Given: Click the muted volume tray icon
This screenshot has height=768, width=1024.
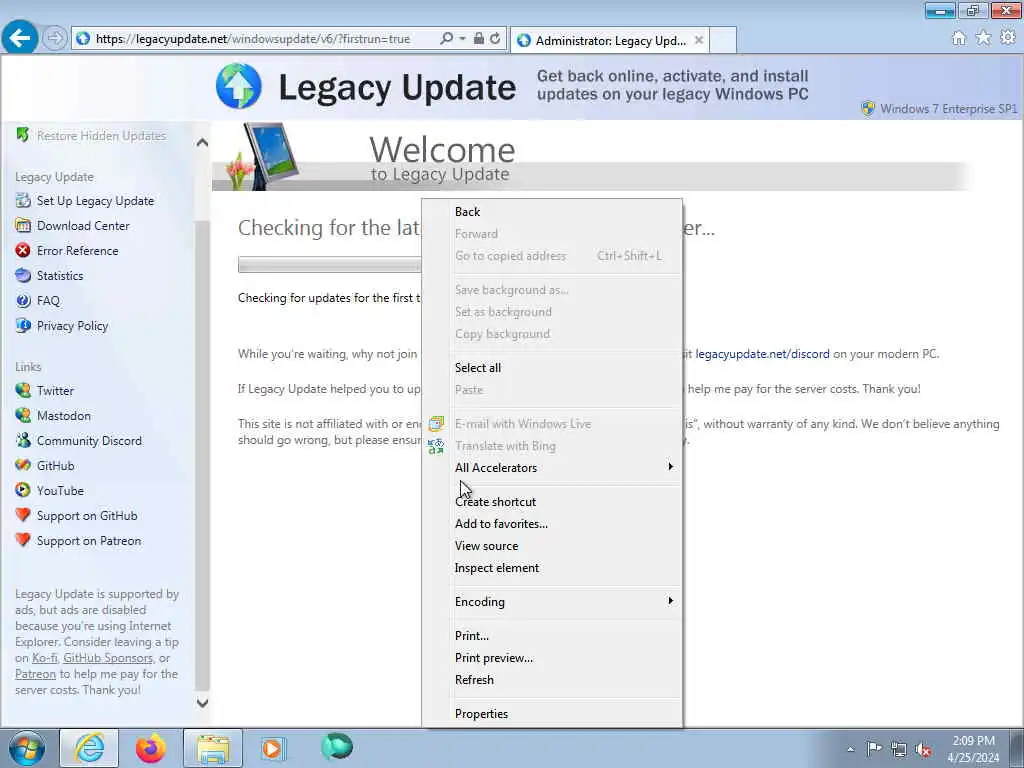Looking at the screenshot, I should click(x=923, y=749).
